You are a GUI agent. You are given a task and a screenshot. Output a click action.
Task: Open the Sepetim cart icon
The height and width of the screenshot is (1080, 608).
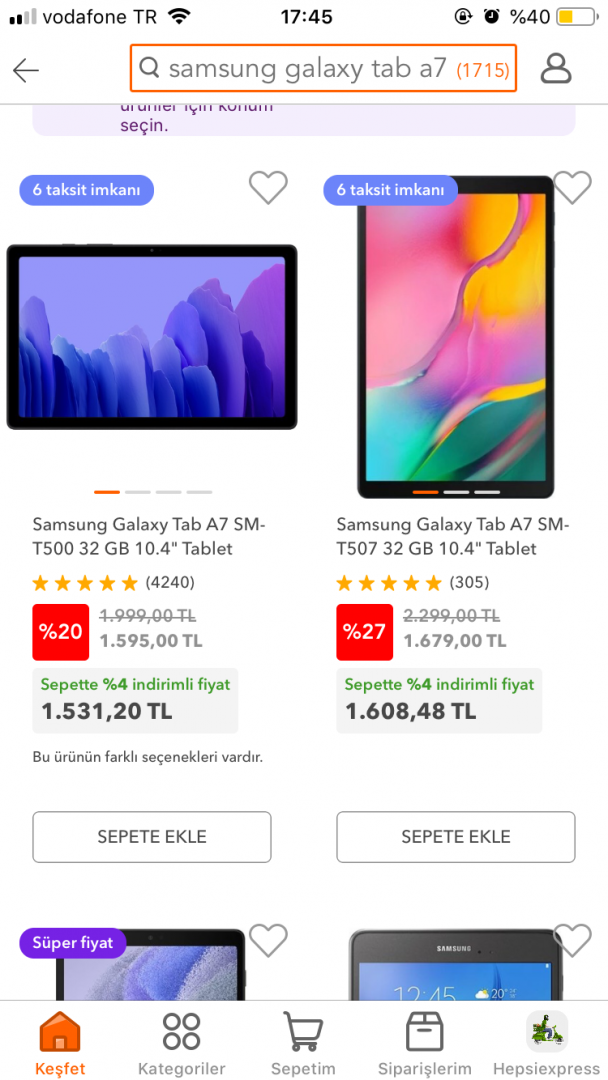pos(303,1042)
